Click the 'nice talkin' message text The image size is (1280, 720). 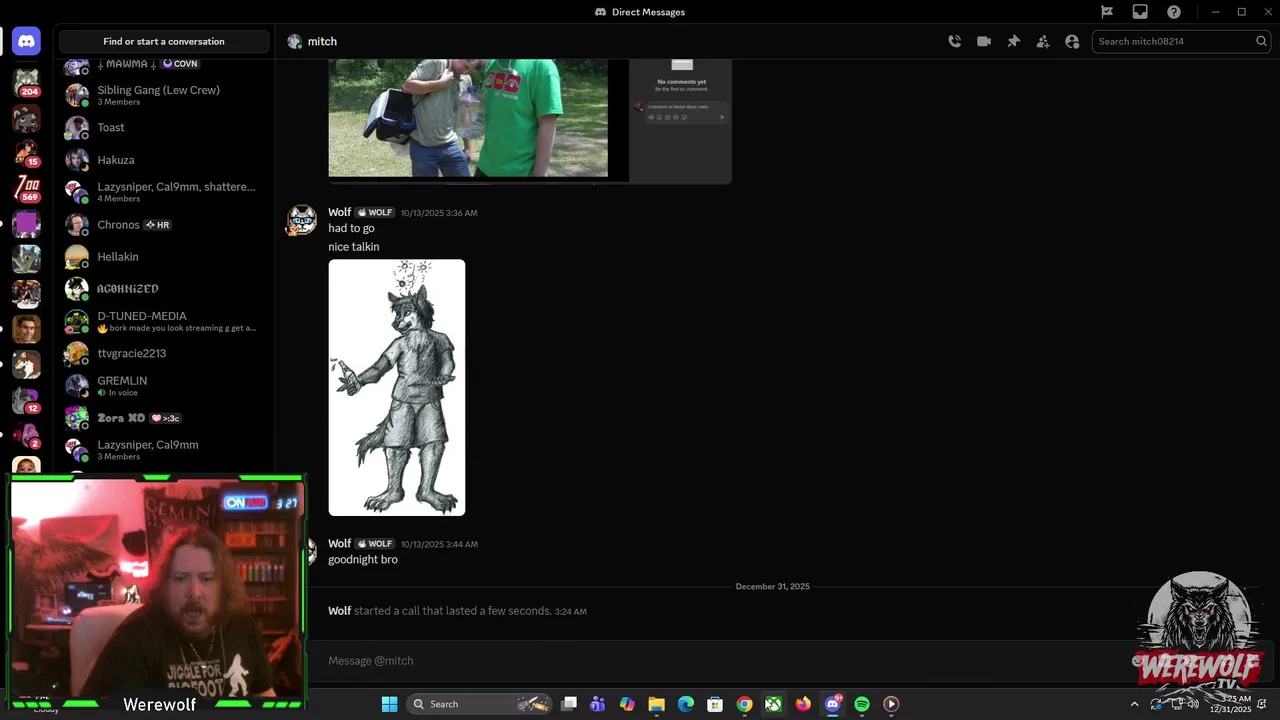[x=354, y=247]
